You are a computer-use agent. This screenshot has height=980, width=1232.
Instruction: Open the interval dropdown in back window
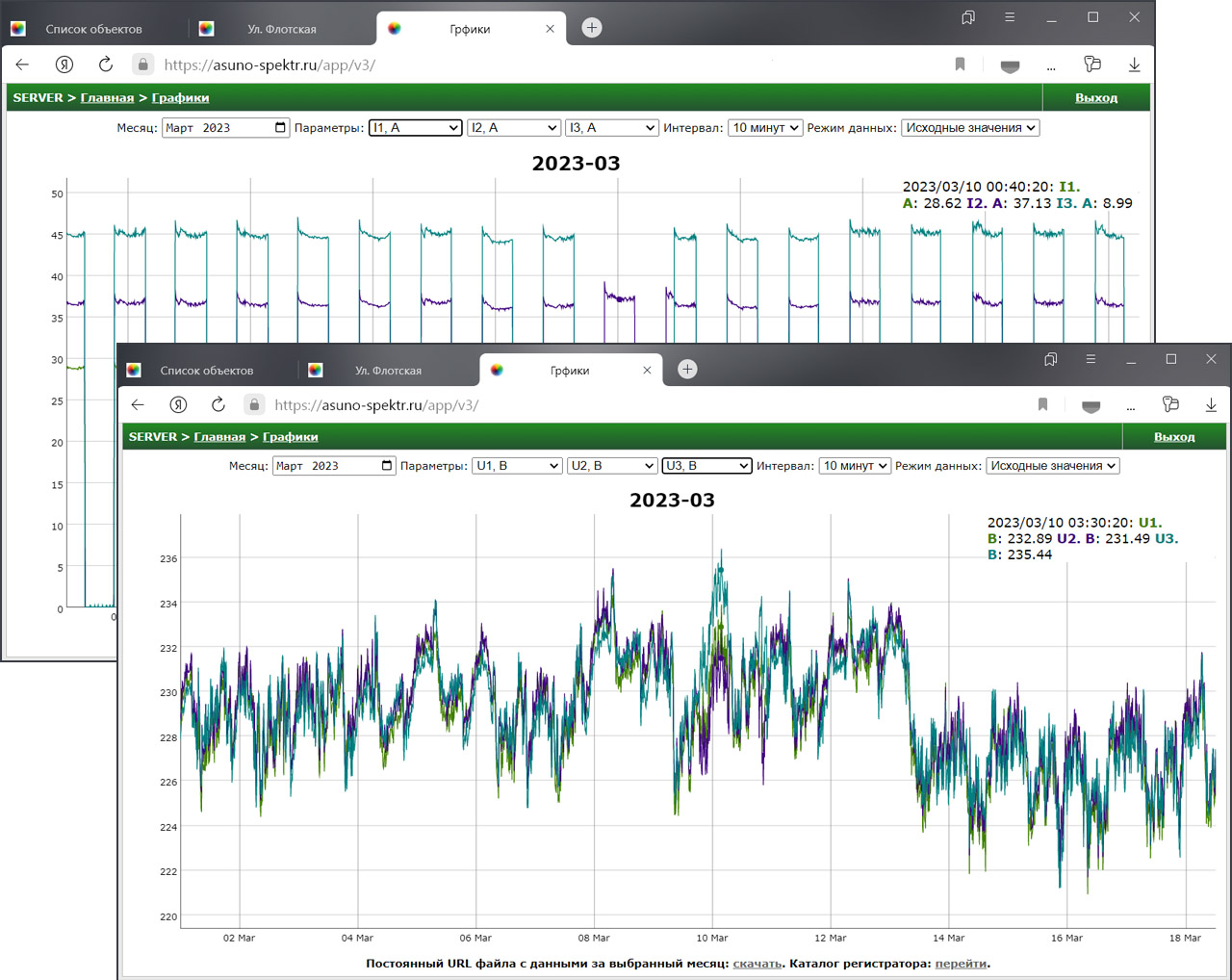click(765, 127)
